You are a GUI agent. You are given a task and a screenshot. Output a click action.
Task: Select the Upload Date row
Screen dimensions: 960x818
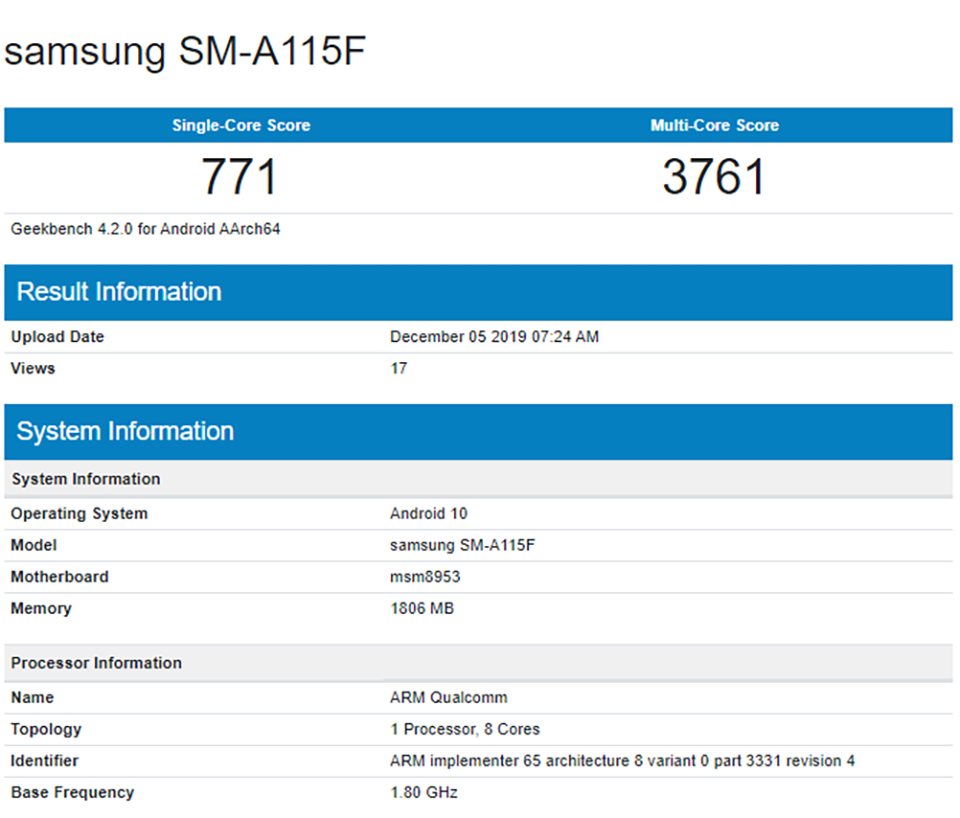point(57,337)
